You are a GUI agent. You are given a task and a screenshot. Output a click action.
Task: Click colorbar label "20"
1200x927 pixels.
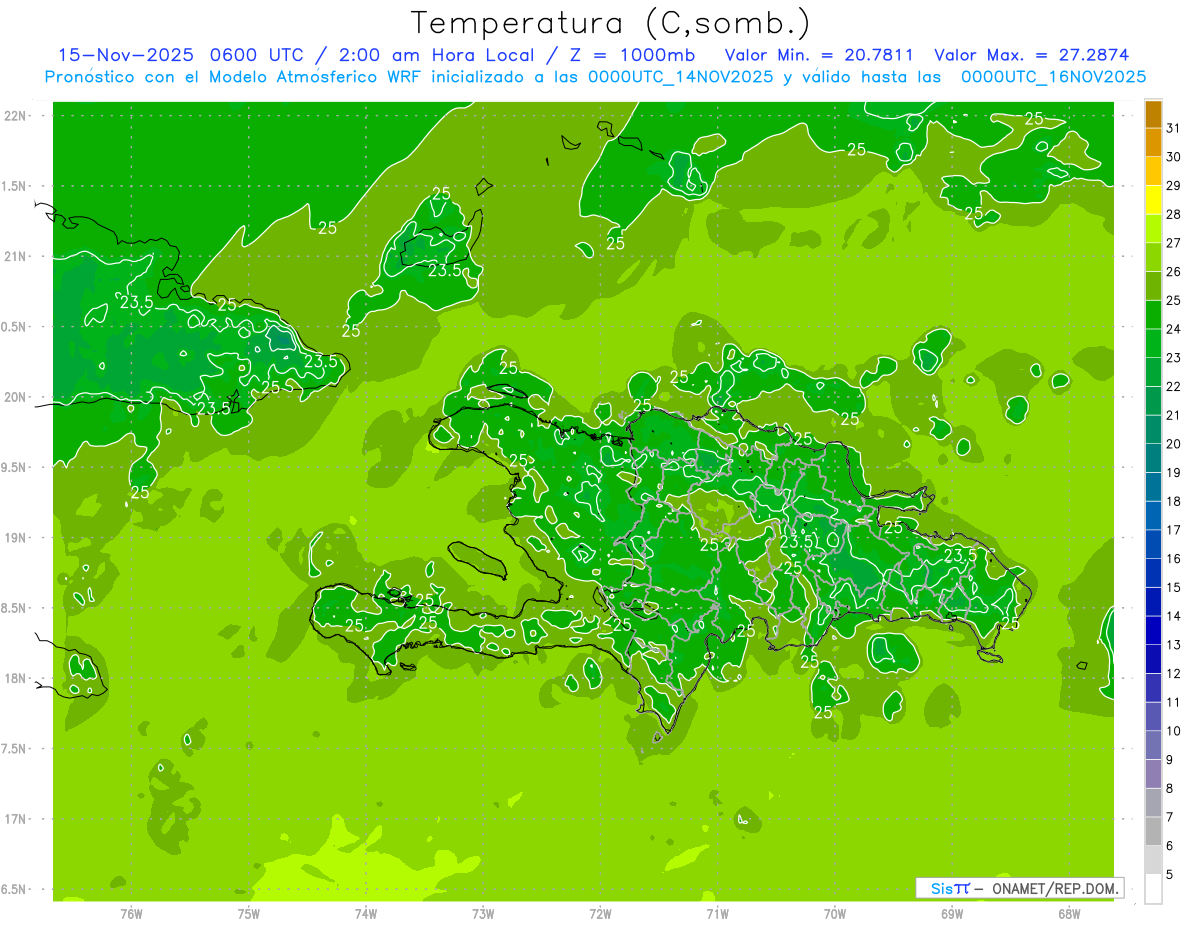coord(1175,443)
